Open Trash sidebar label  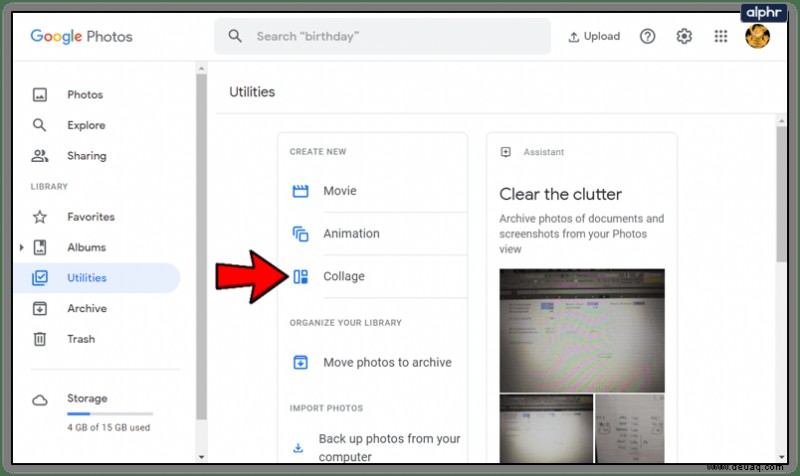pos(81,339)
